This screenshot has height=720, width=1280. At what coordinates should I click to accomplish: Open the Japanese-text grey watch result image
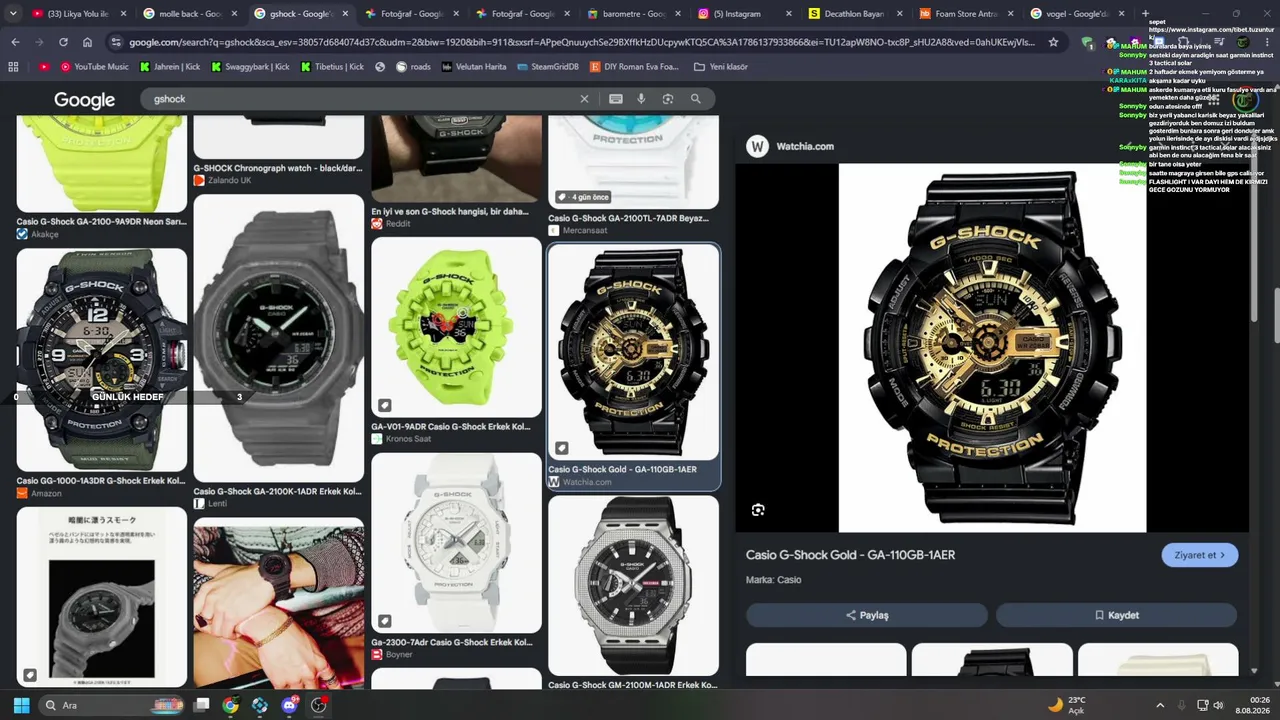coord(102,597)
